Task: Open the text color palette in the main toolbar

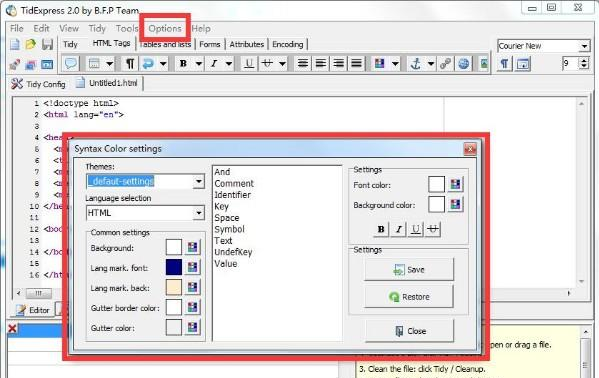Action: (x=379, y=63)
